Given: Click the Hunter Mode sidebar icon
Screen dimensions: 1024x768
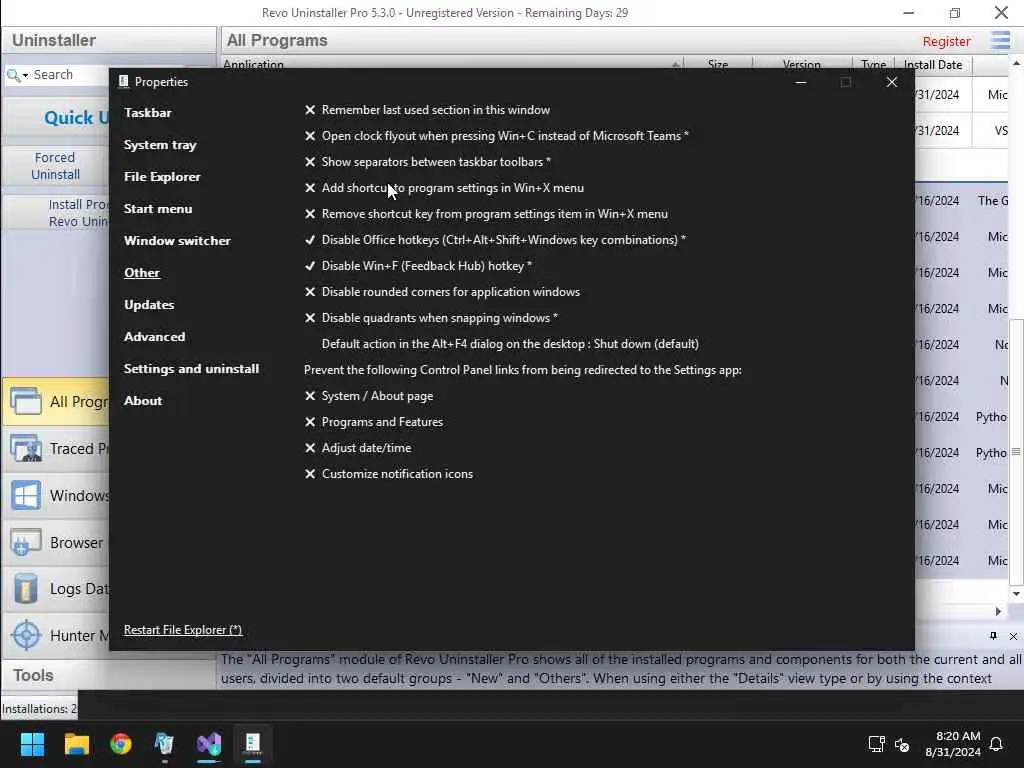Looking at the screenshot, I should 26,635.
